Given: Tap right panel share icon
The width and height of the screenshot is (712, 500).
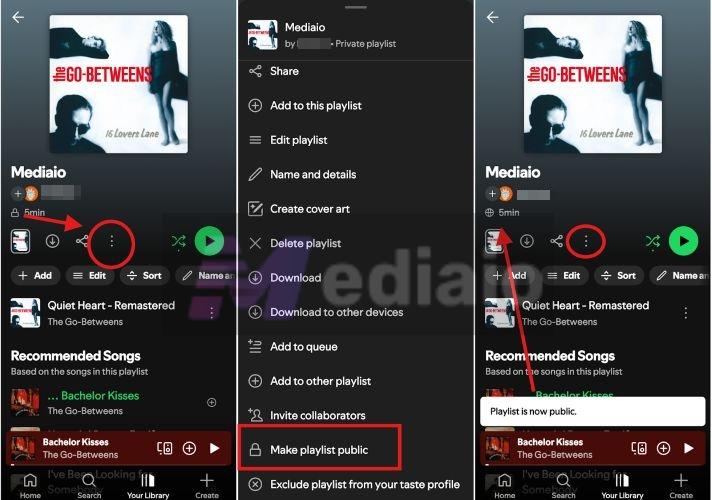Looking at the screenshot, I should 556,241.
